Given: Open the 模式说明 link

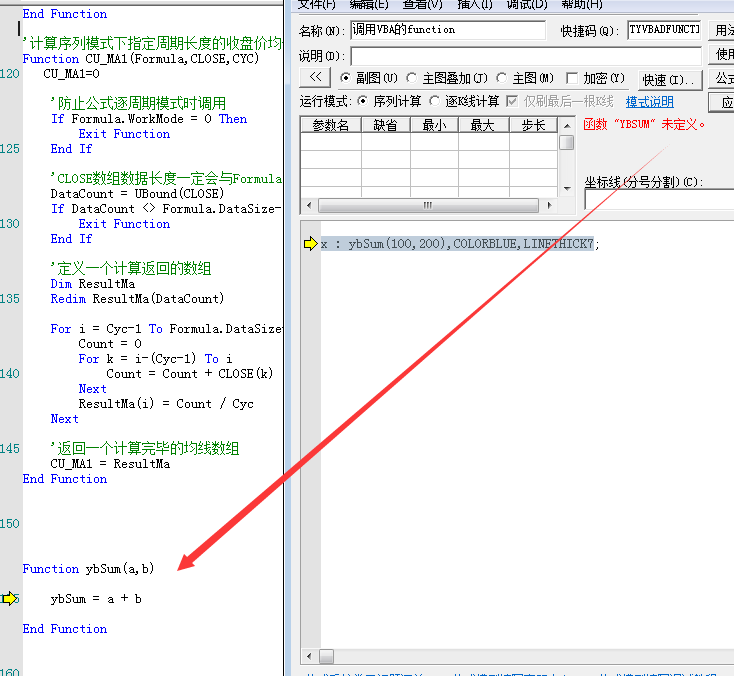Looking at the screenshot, I should point(649,102).
